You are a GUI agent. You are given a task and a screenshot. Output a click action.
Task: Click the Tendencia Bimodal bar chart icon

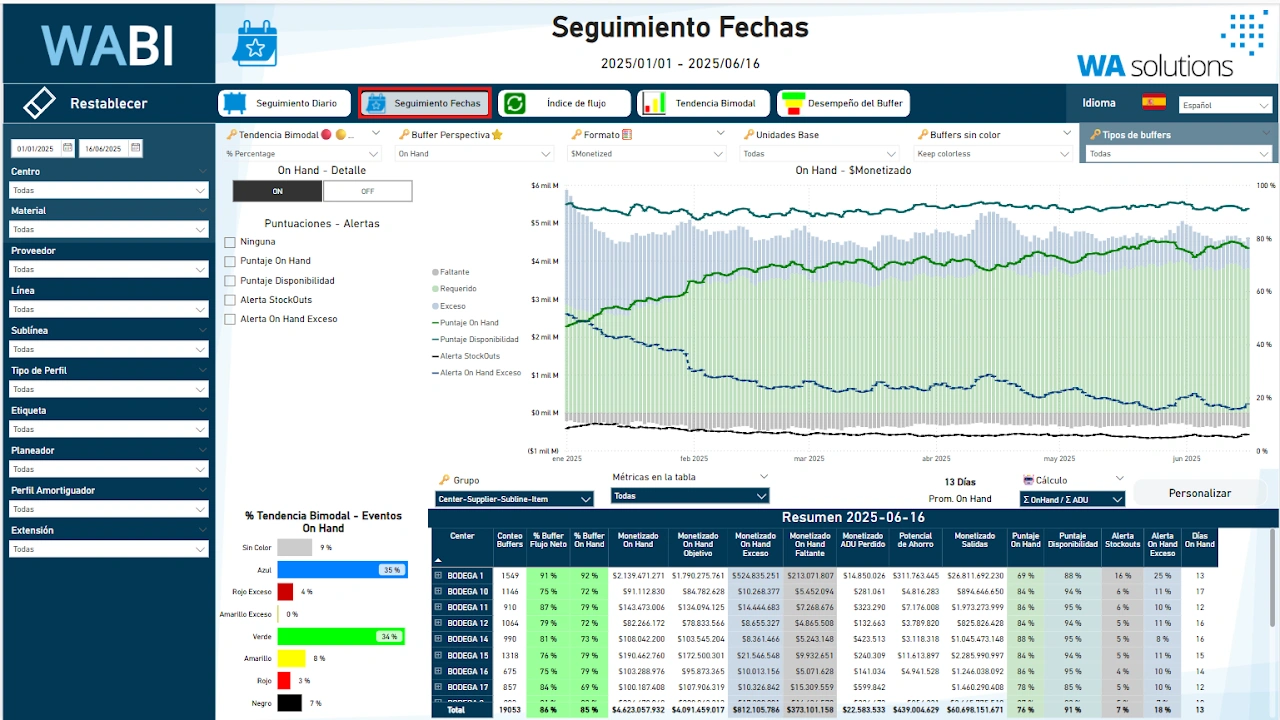pos(653,103)
